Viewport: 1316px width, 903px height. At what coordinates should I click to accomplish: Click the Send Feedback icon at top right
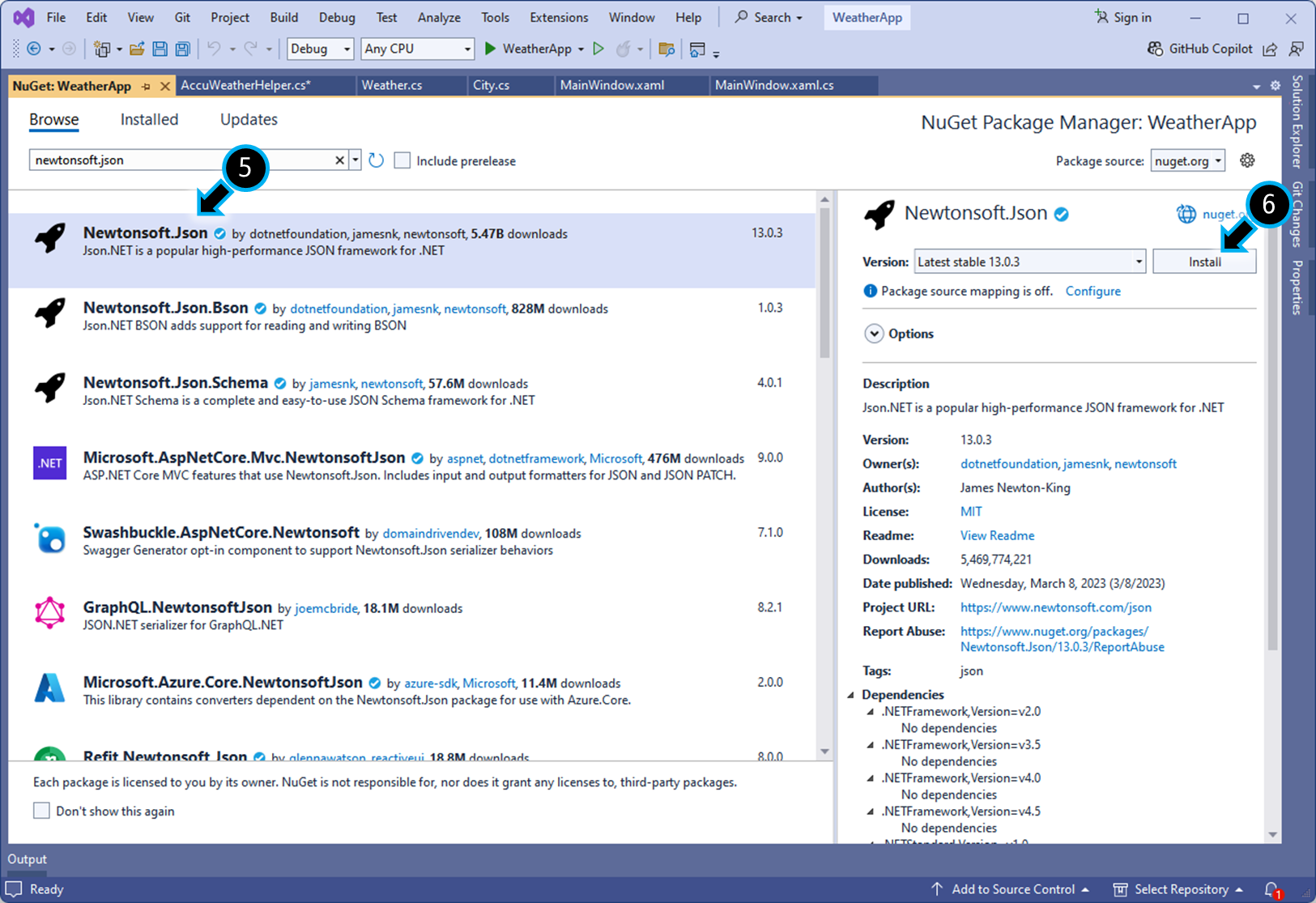pos(1296,49)
